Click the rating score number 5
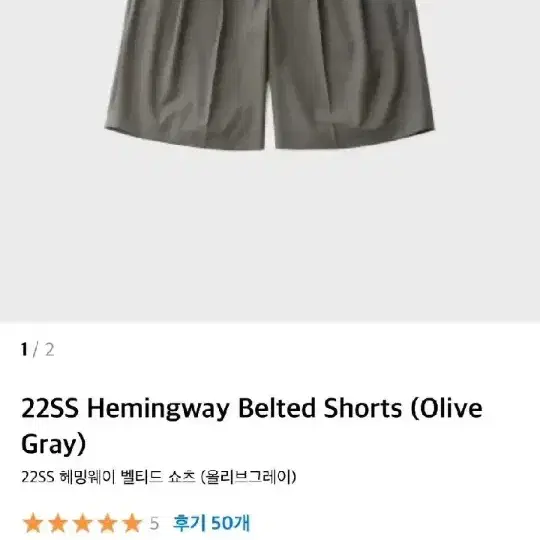This screenshot has width=540, height=540. point(154,523)
